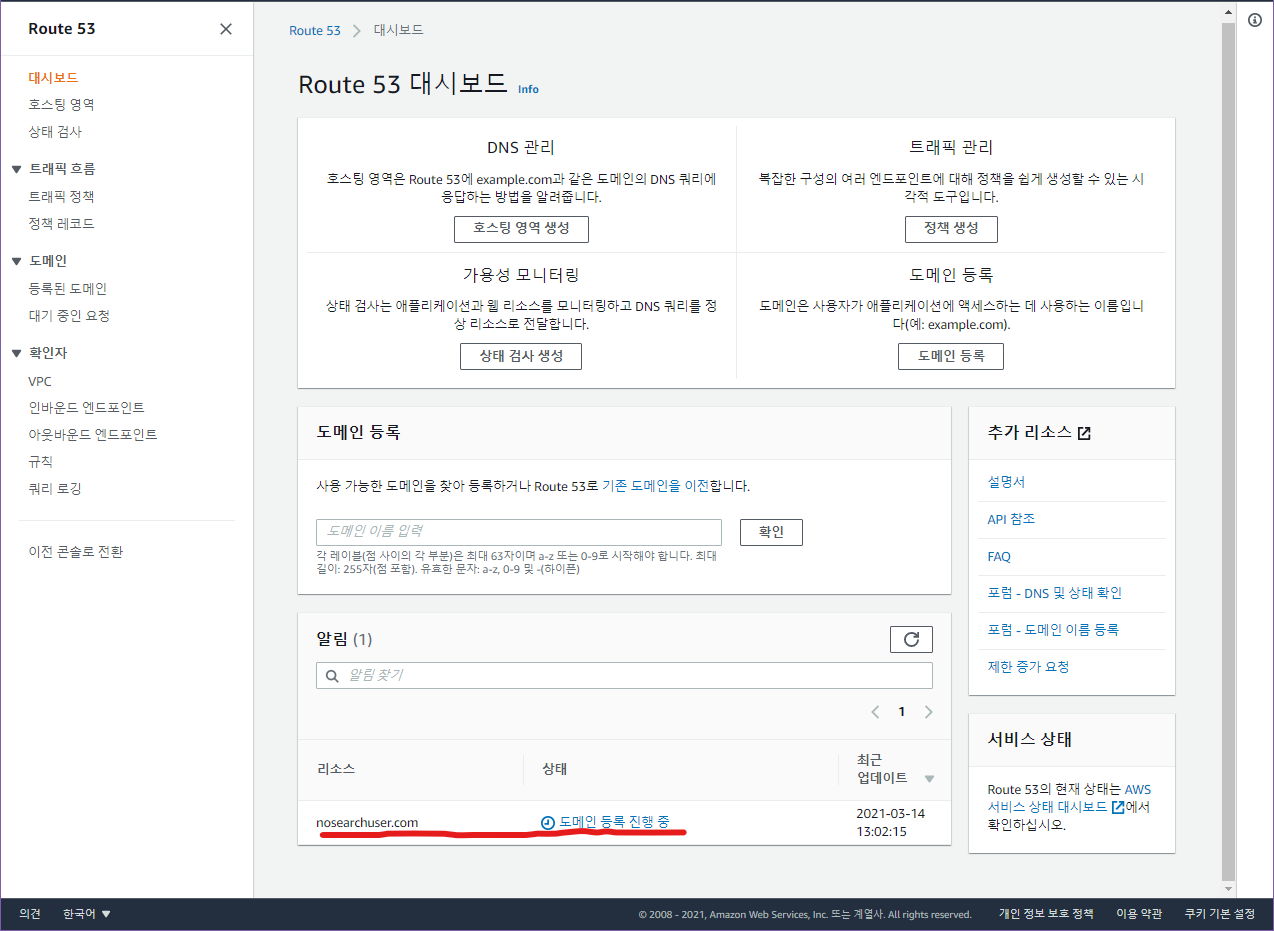The height and width of the screenshot is (931, 1274).
Task: Open 이용 약관 footer link
Action: pyautogui.click(x=1139, y=914)
